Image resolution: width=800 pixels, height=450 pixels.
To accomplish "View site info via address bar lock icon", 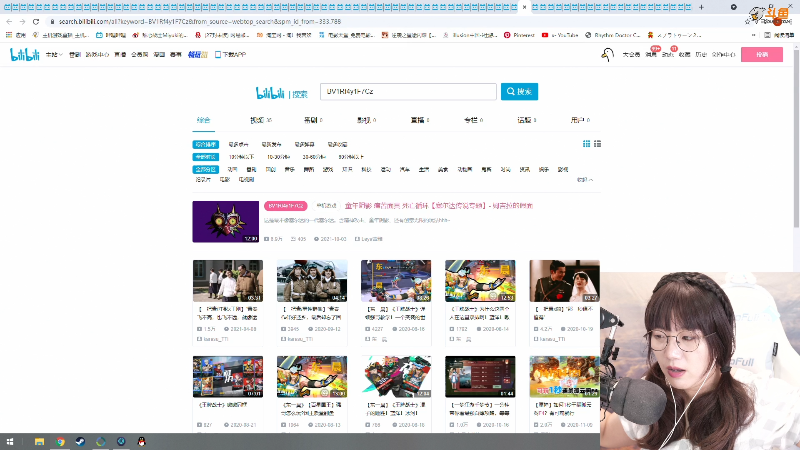I will (52, 21).
